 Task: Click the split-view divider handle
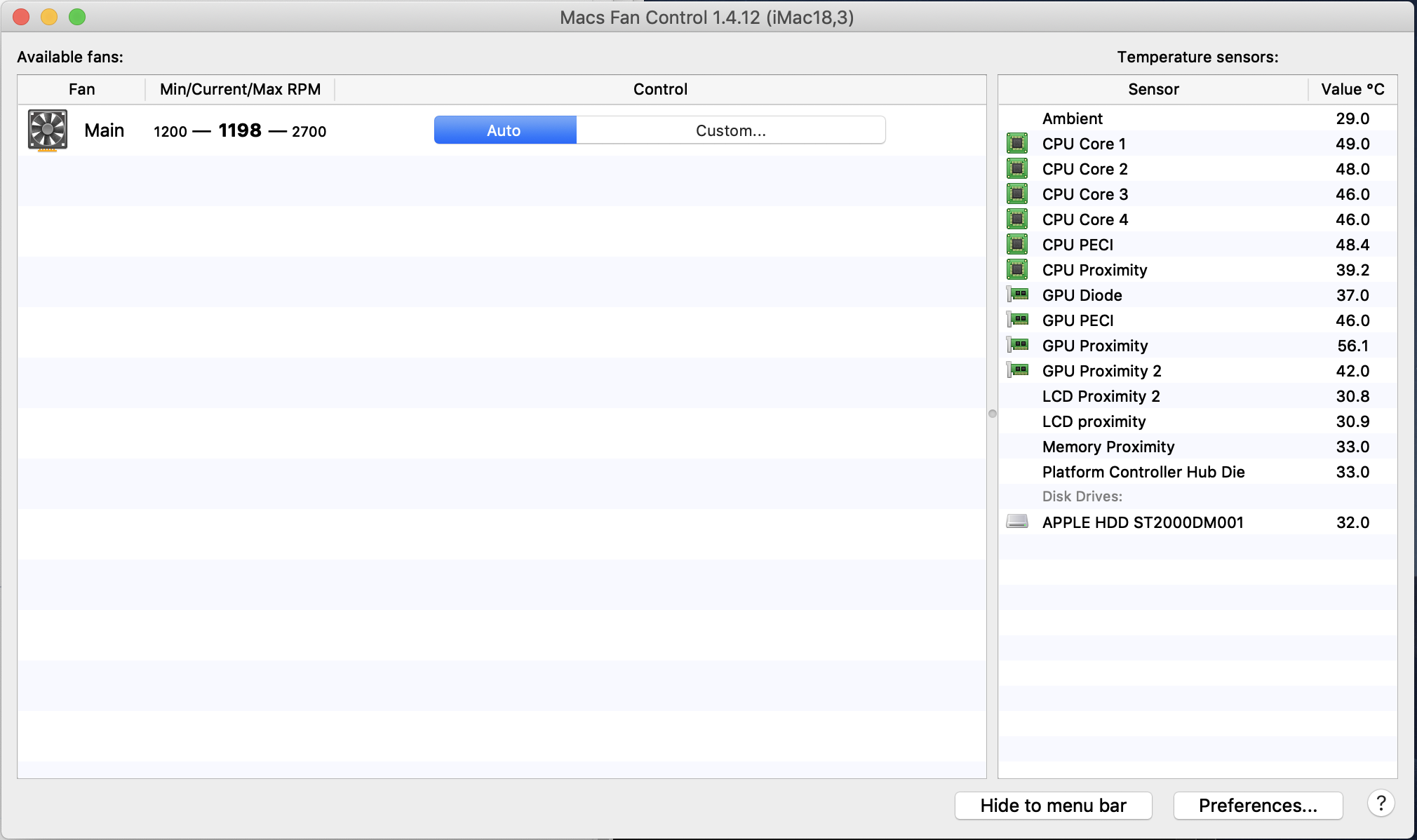[992, 414]
